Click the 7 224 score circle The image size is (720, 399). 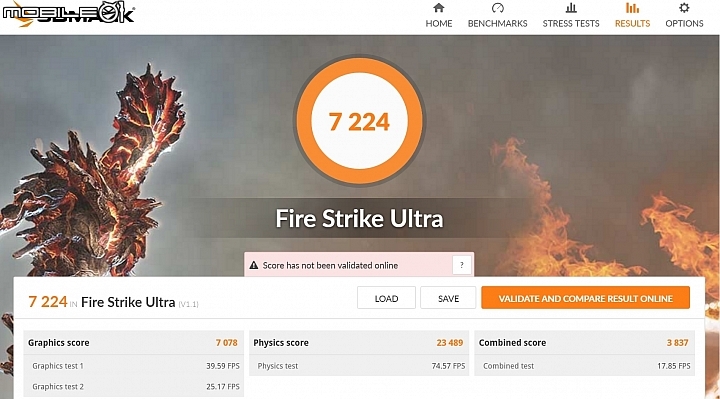coord(359,122)
